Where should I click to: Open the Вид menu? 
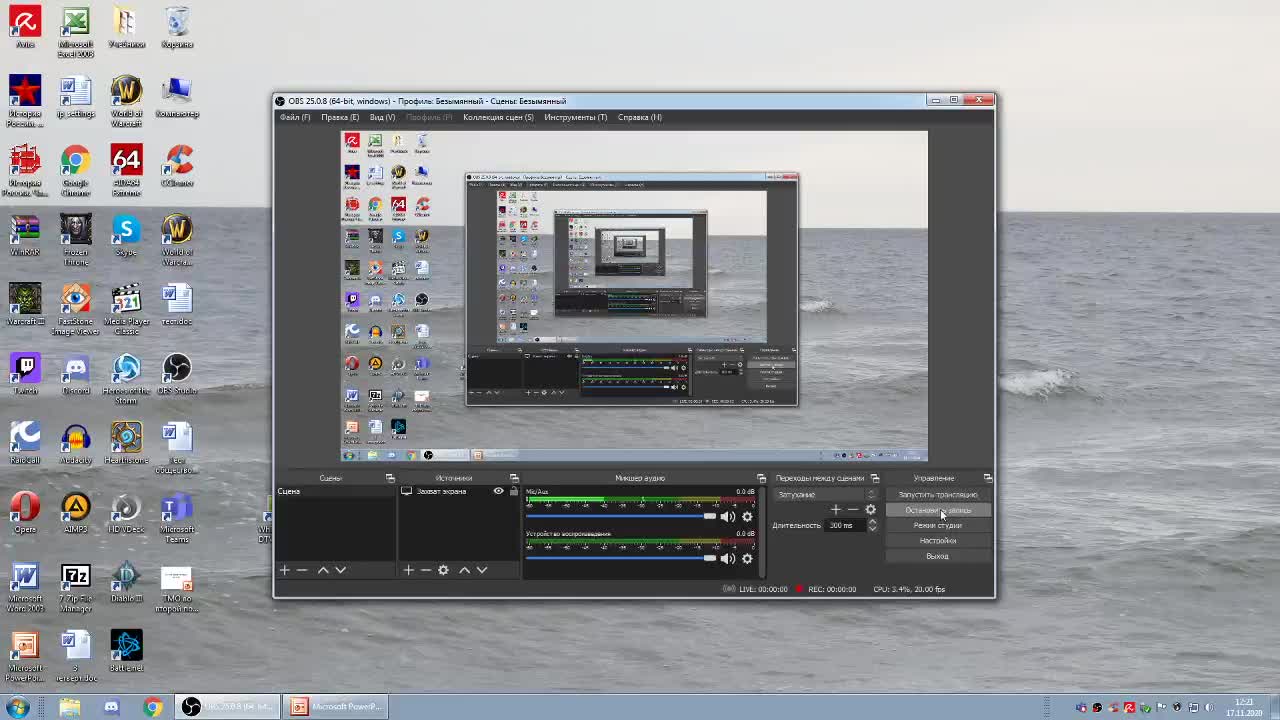pyautogui.click(x=382, y=117)
